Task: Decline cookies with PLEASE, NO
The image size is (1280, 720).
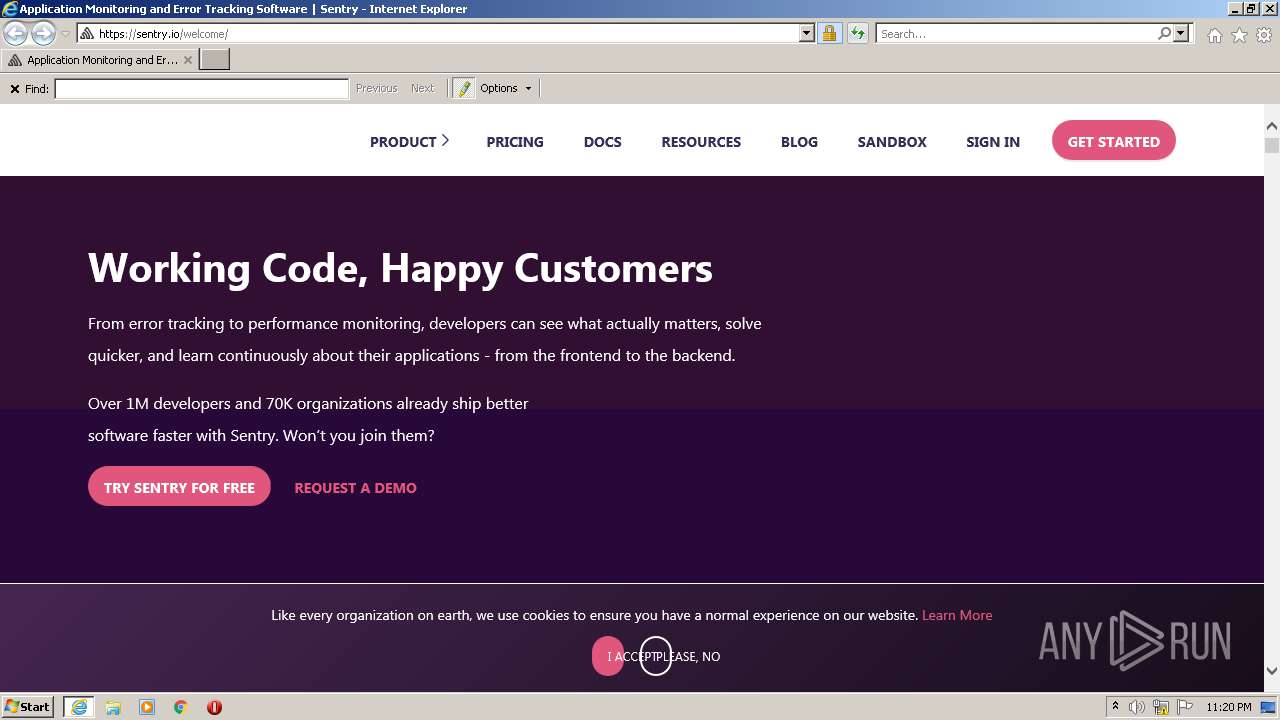Action: pos(656,656)
